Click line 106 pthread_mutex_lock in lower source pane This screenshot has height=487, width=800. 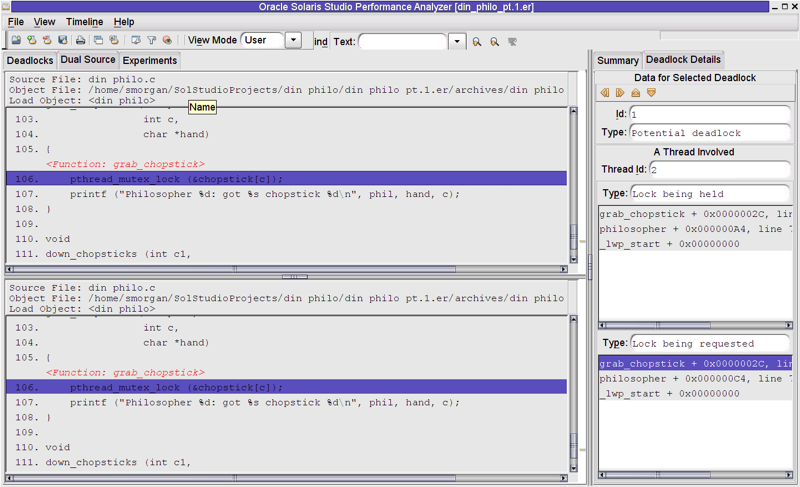tap(287, 388)
